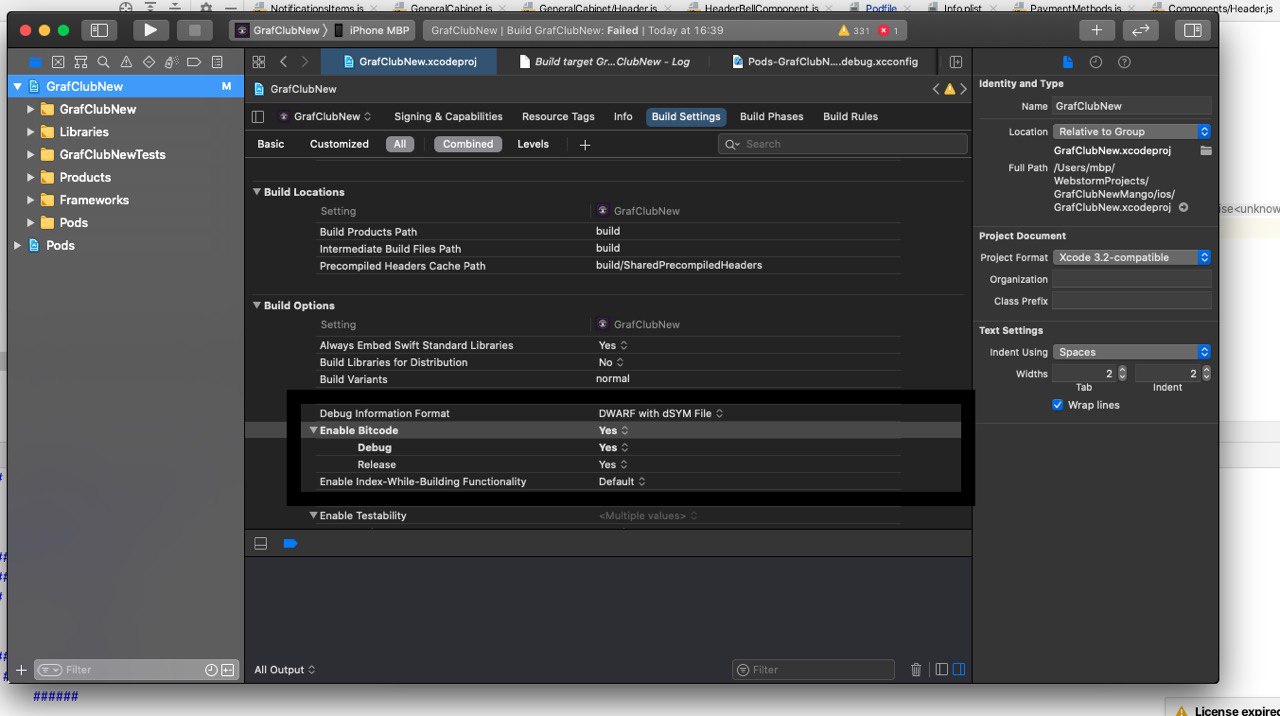The width and height of the screenshot is (1280, 716).
Task: Click the red error count indicator
Action: click(888, 31)
